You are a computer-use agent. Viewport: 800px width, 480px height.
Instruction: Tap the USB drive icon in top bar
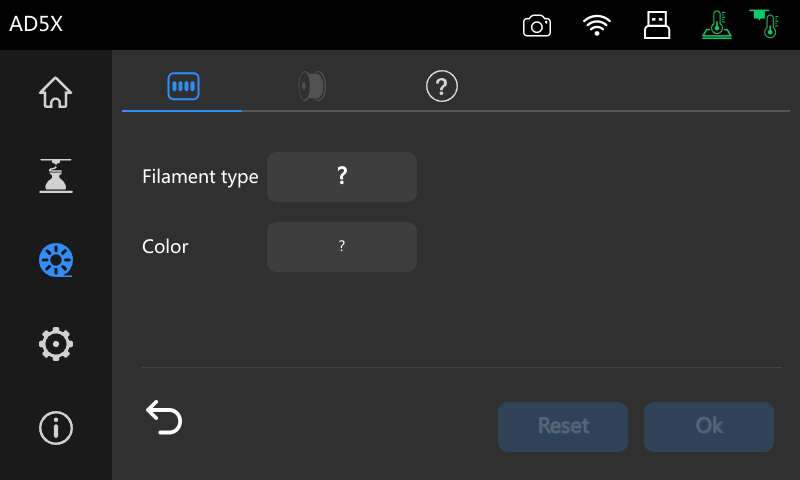pos(657,25)
